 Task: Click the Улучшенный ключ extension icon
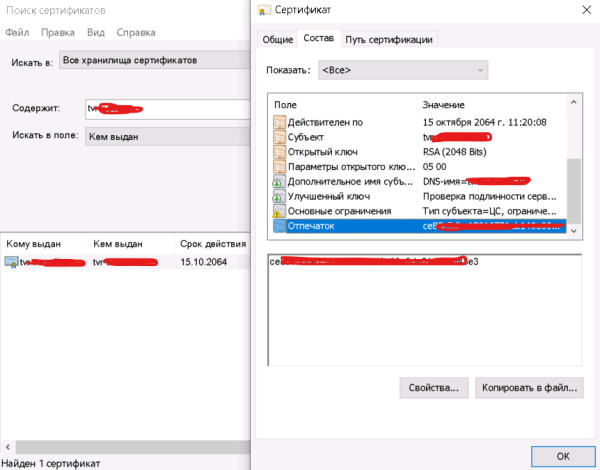[279, 196]
